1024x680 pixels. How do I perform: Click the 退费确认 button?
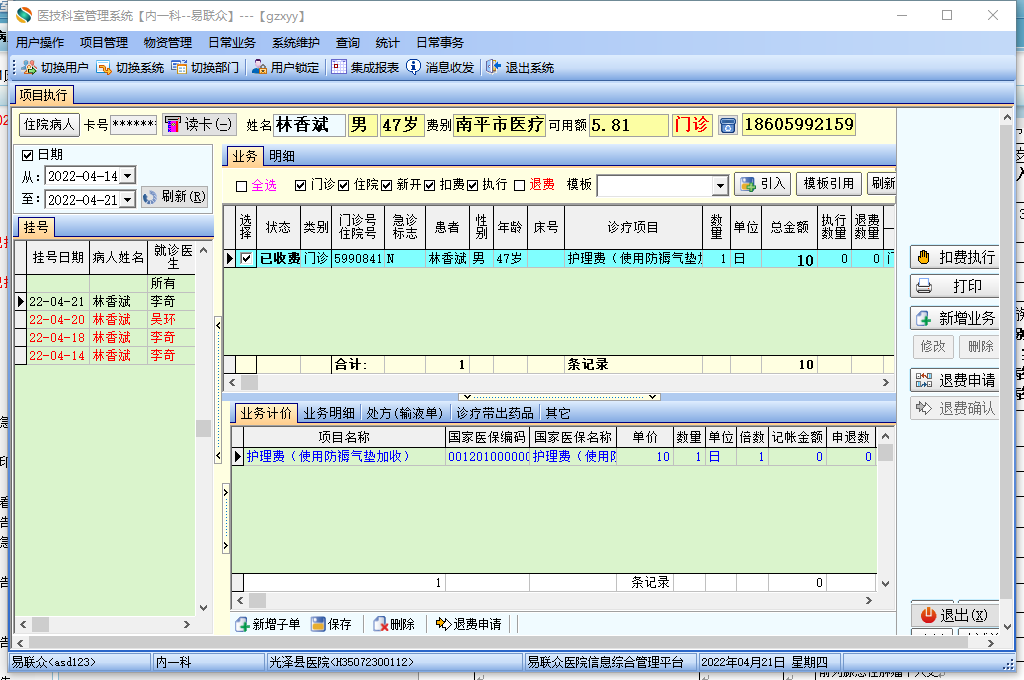955,408
